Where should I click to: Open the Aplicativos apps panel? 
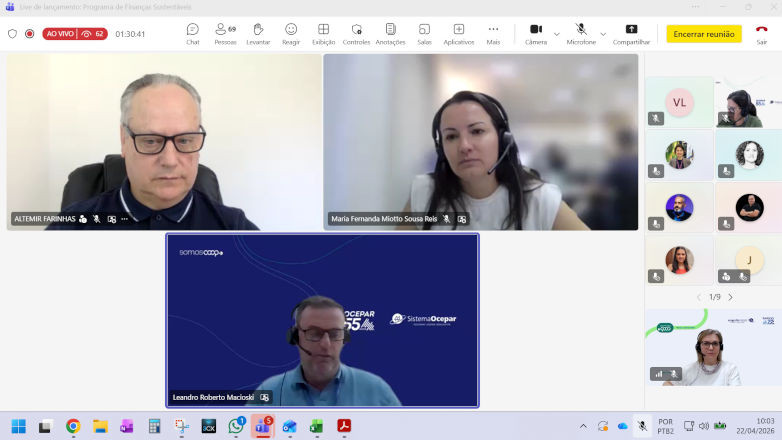(x=459, y=33)
